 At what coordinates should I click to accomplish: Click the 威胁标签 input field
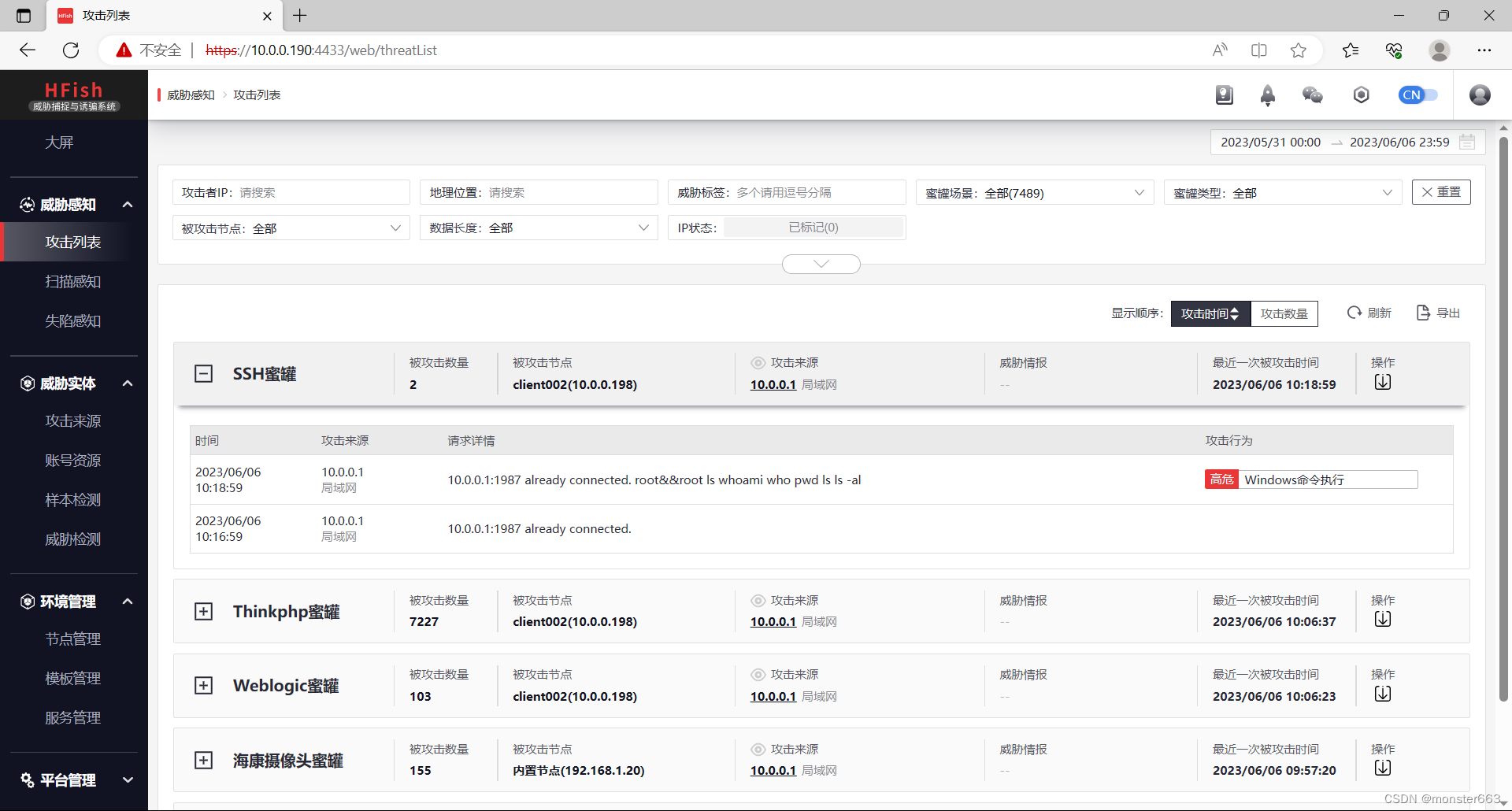[x=787, y=193]
